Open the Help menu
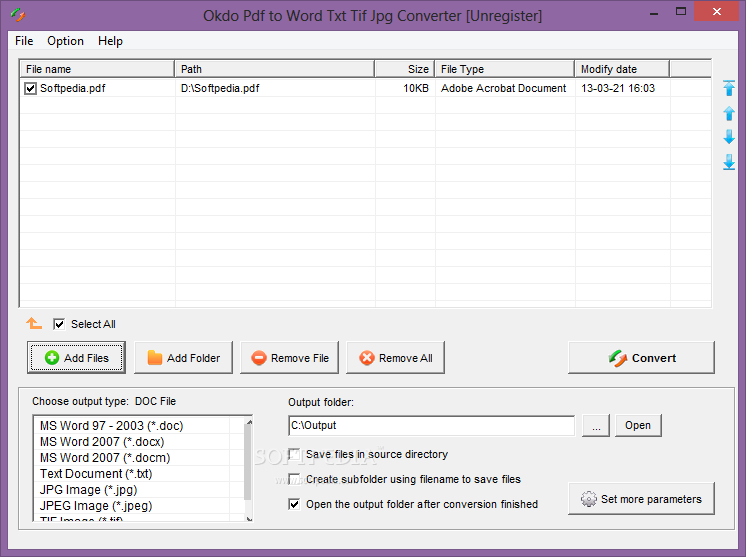This screenshot has width=746, height=557. (110, 41)
